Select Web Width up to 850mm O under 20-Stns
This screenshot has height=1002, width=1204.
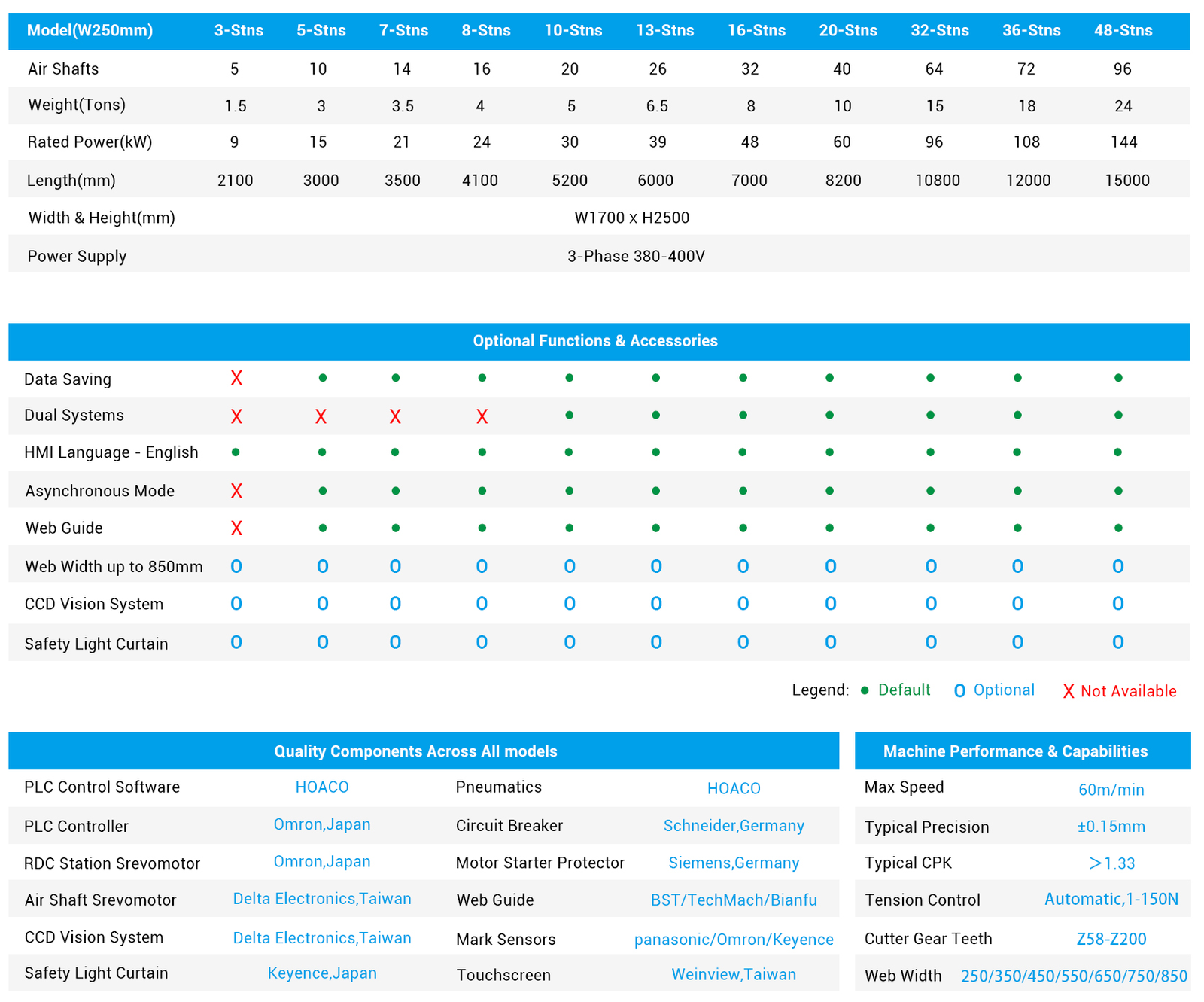(x=830, y=567)
